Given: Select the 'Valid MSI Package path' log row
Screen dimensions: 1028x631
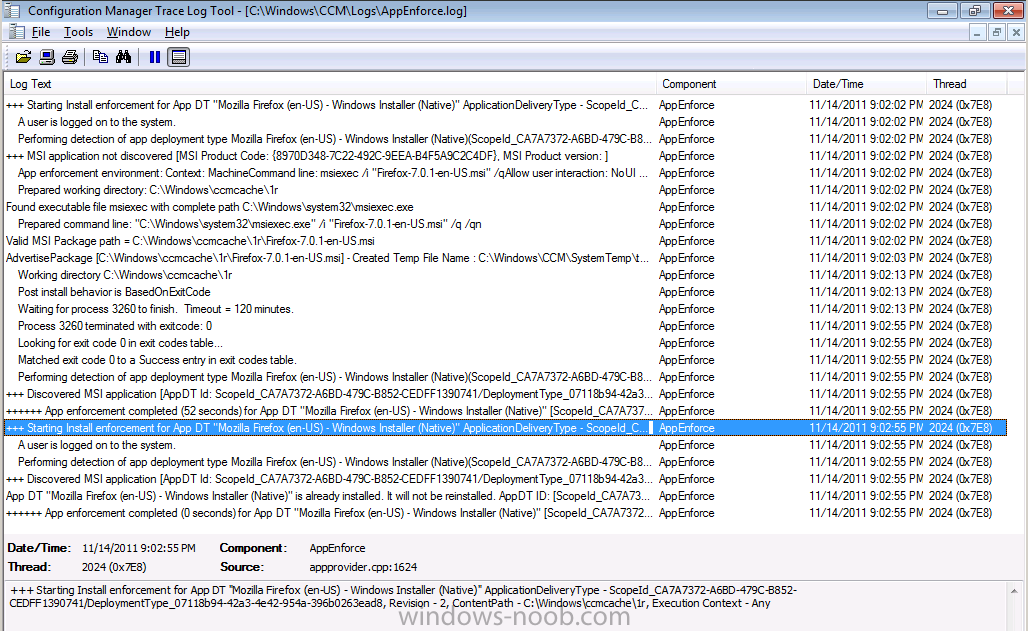Looking at the screenshot, I should (x=505, y=241).
